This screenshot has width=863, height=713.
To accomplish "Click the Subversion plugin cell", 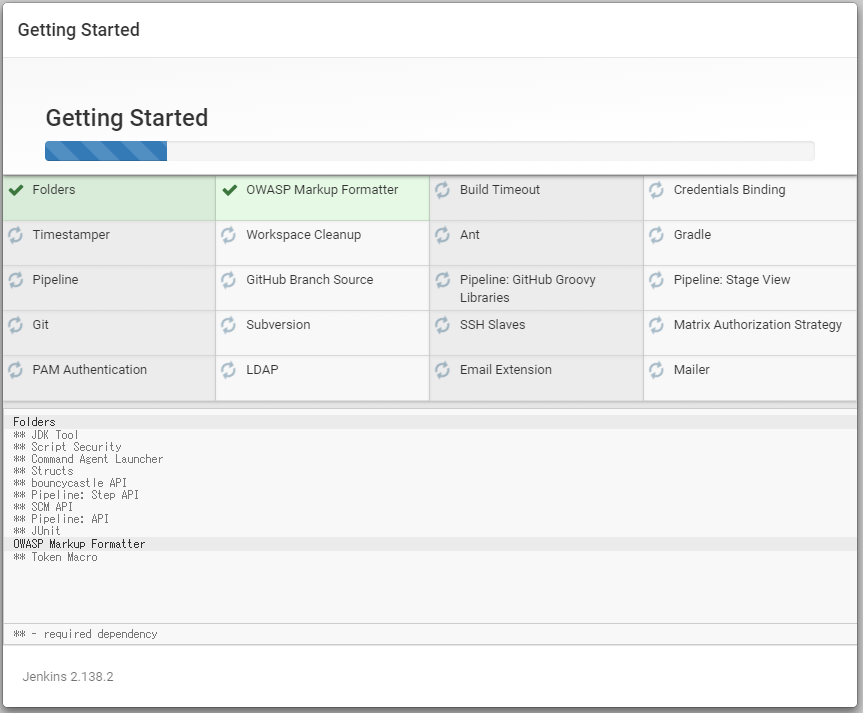I will point(277,324).
